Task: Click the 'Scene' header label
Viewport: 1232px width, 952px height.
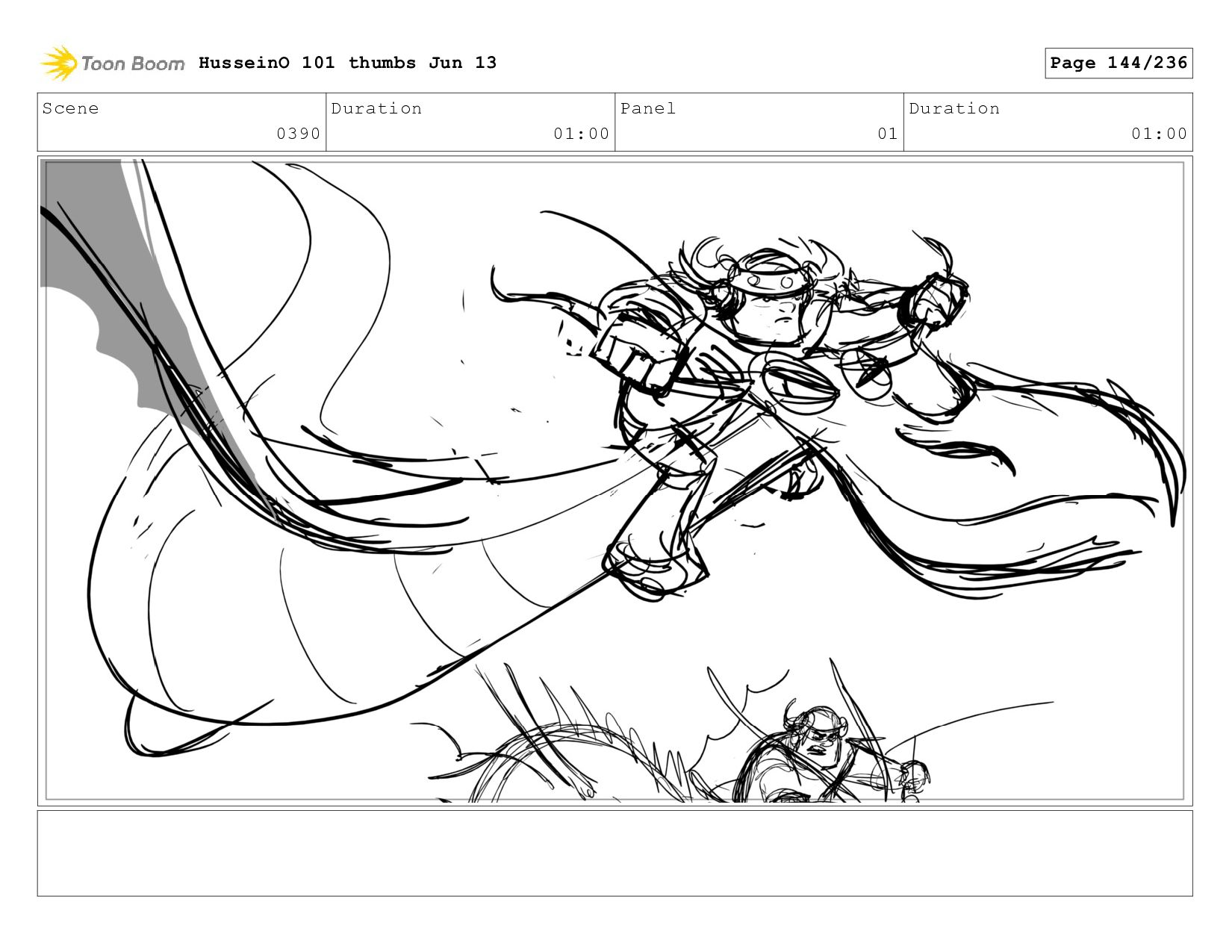Action: pos(70,108)
